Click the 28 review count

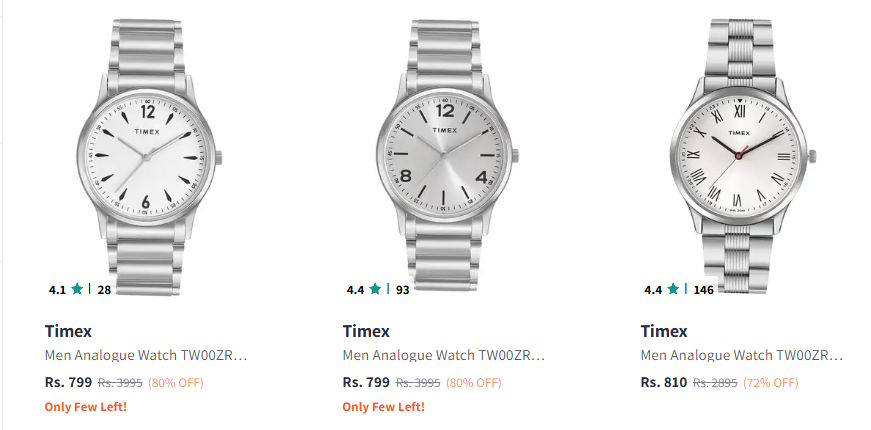104,290
